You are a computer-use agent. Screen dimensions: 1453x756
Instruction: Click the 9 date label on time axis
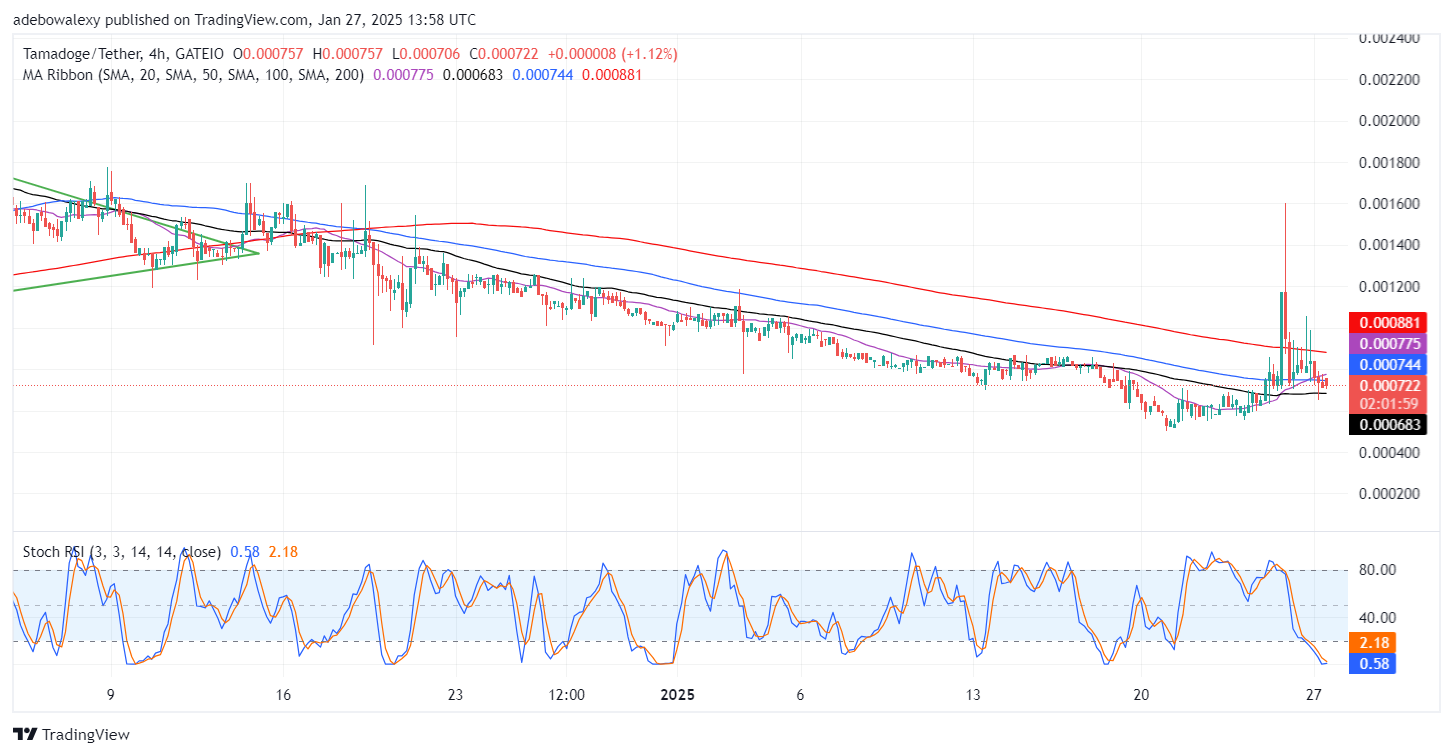[x=111, y=694]
